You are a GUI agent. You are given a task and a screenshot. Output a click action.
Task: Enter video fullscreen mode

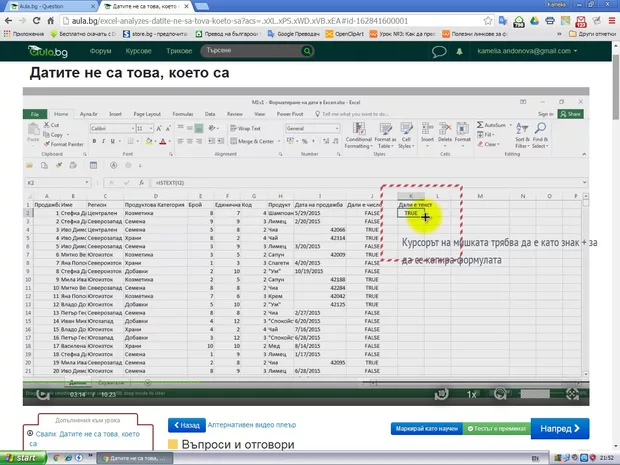coord(572,395)
